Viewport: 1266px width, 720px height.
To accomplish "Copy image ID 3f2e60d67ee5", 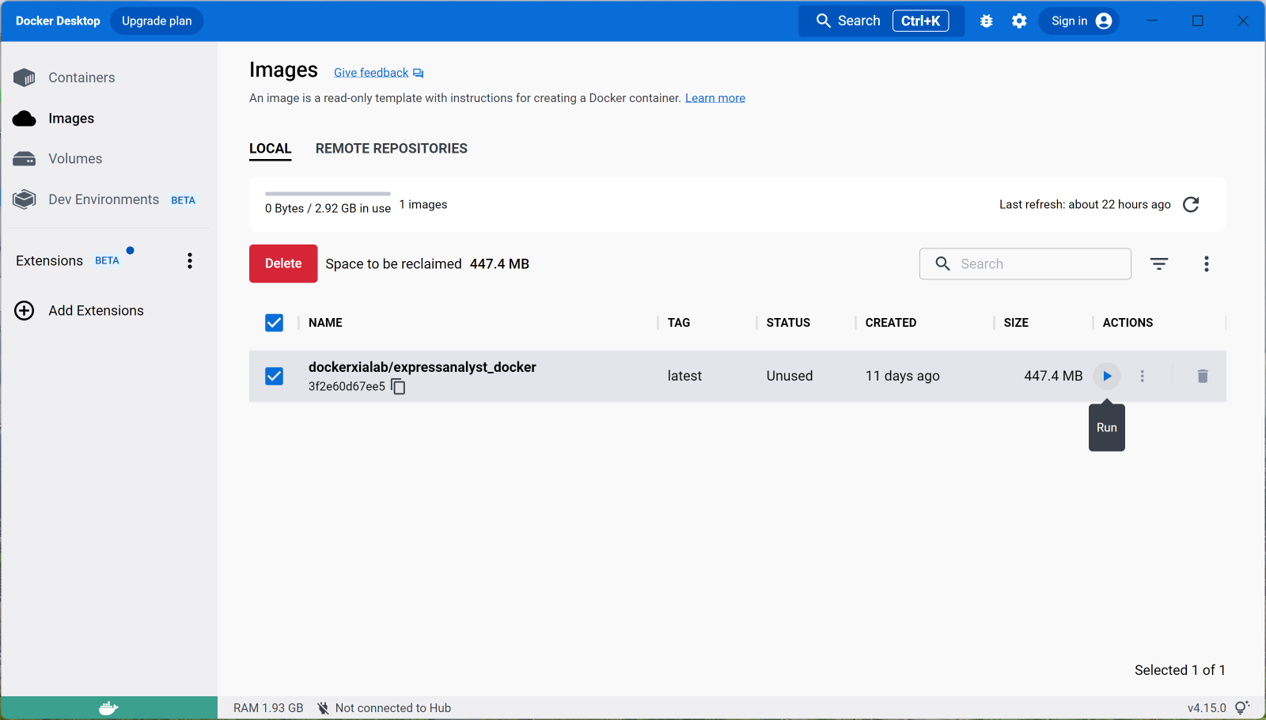I will point(398,386).
